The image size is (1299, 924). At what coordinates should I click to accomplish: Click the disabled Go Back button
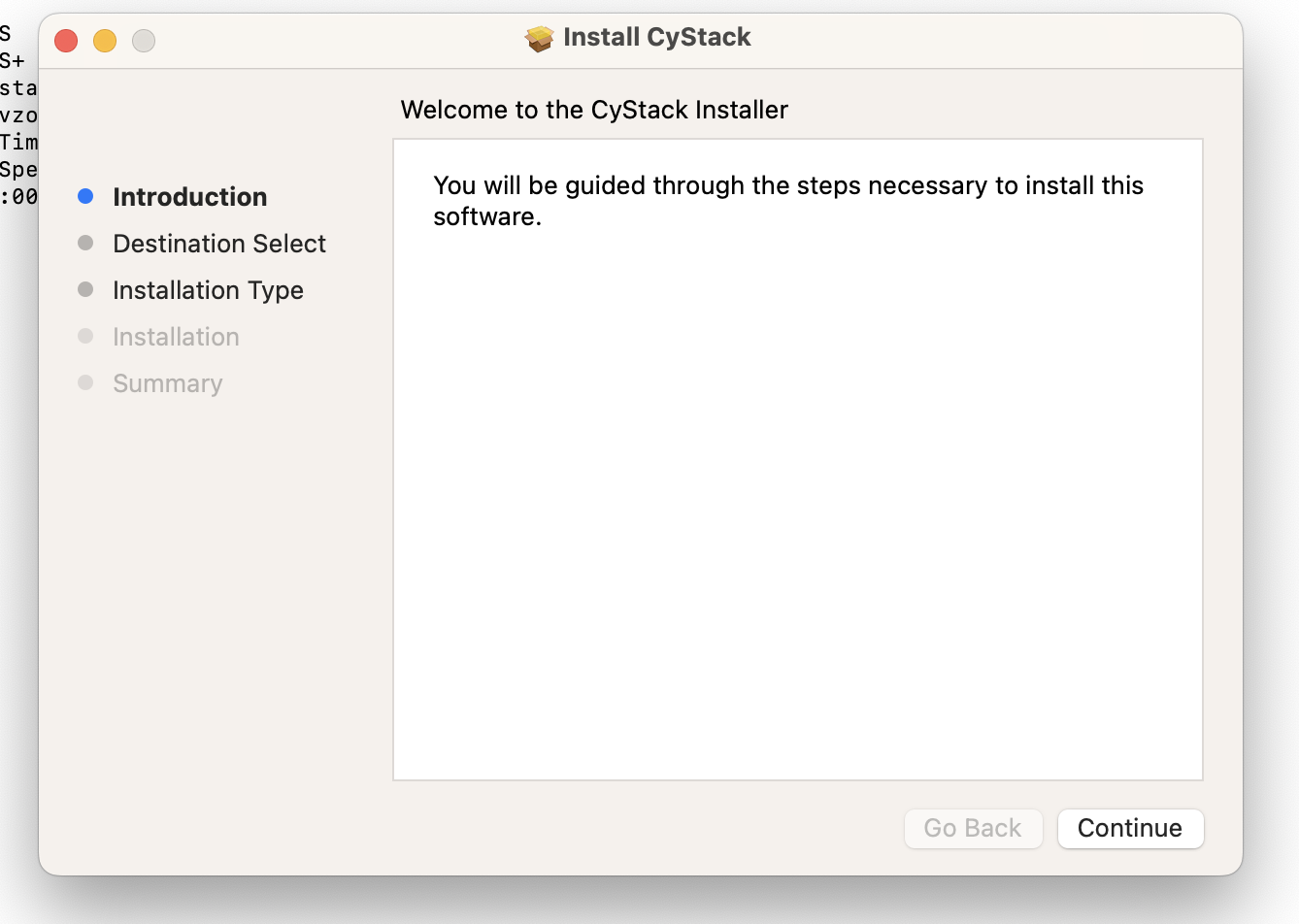click(973, 828)
